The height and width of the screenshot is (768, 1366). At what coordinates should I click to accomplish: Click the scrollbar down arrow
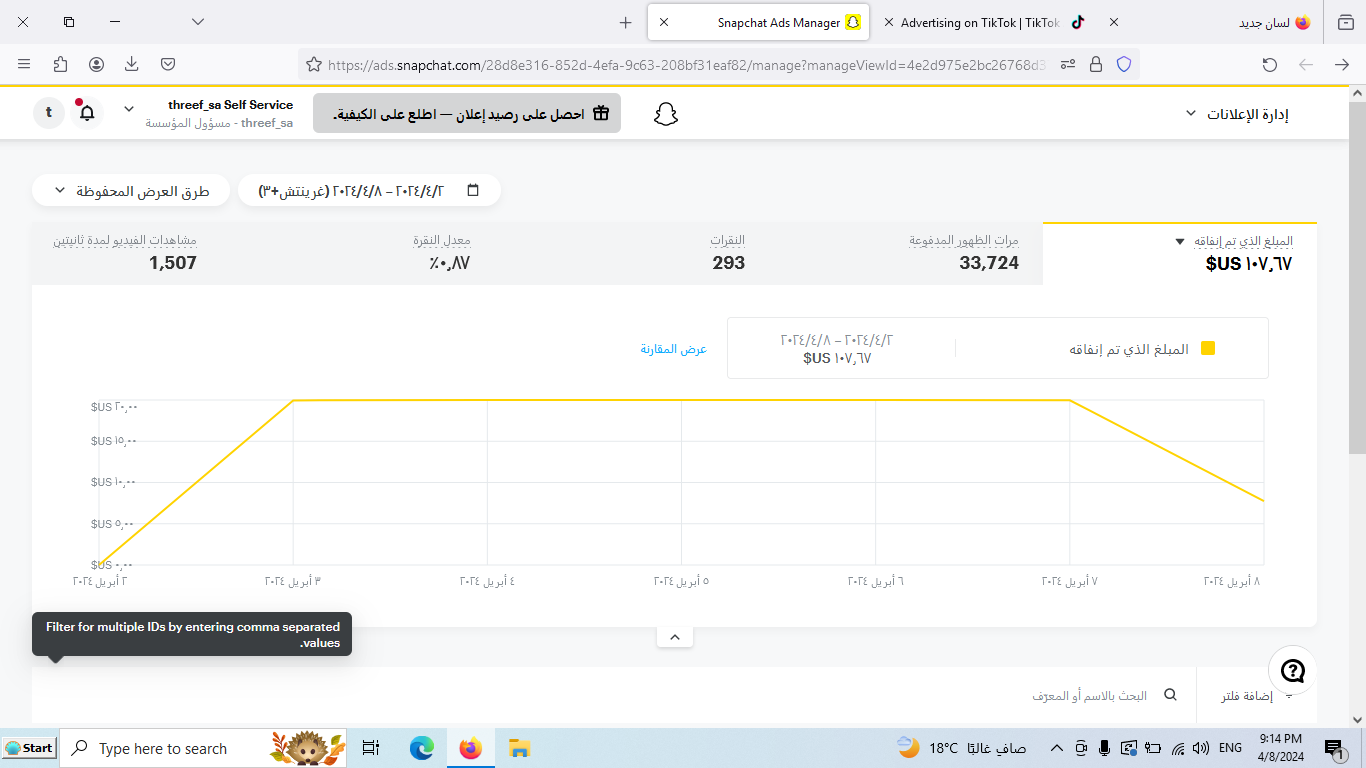[x=1357, y=719]
